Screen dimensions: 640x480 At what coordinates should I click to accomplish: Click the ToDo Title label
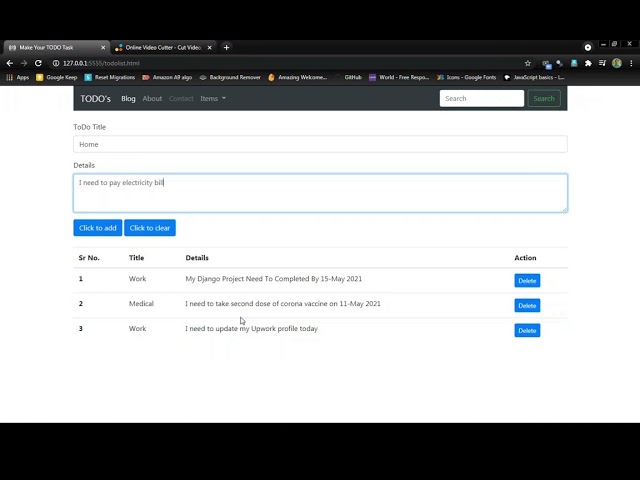(89, 127)
